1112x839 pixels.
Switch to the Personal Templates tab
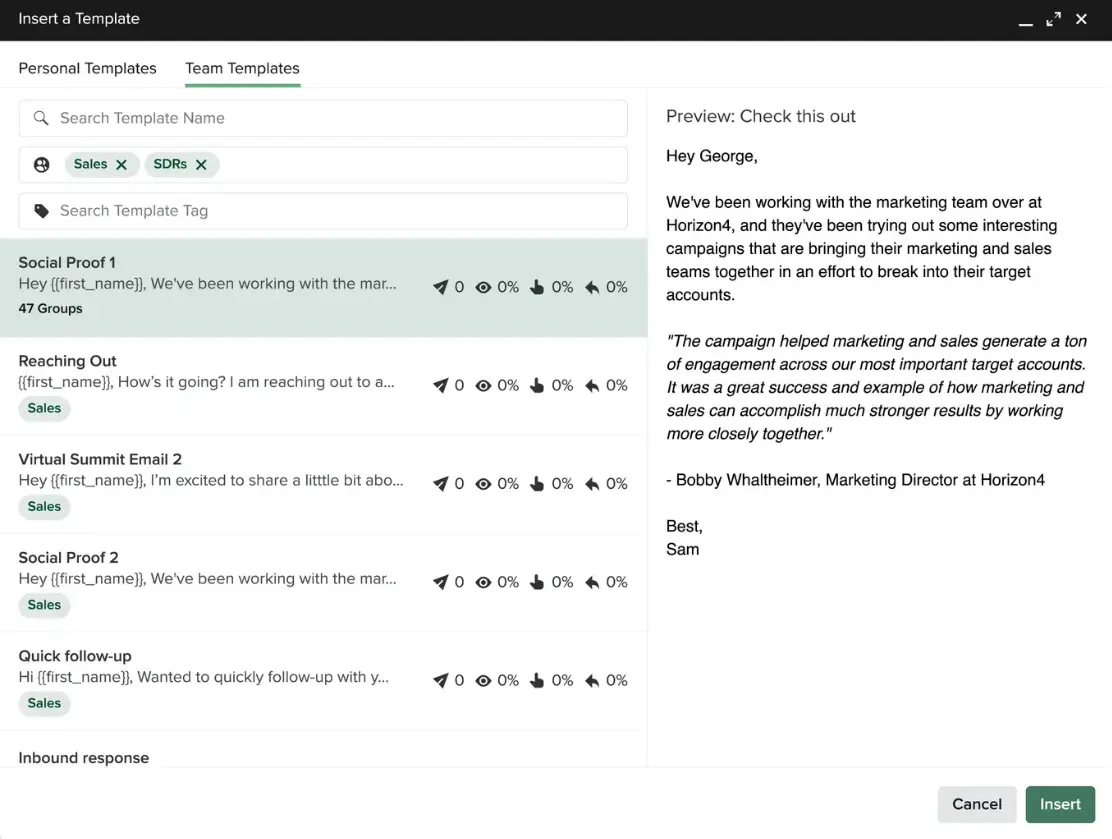coord(87,68)
